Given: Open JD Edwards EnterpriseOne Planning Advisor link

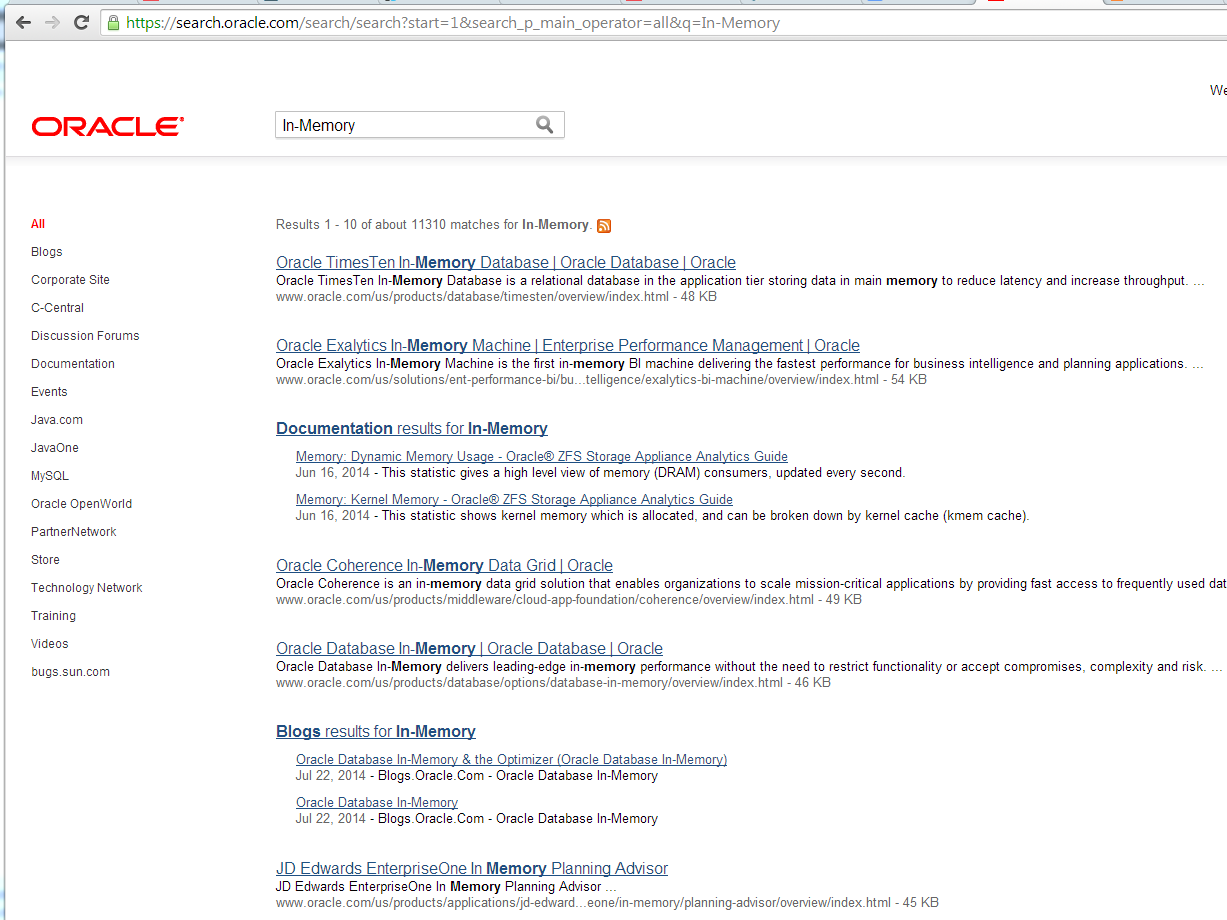Looking at the screenshot, I should tap(471, 869).
